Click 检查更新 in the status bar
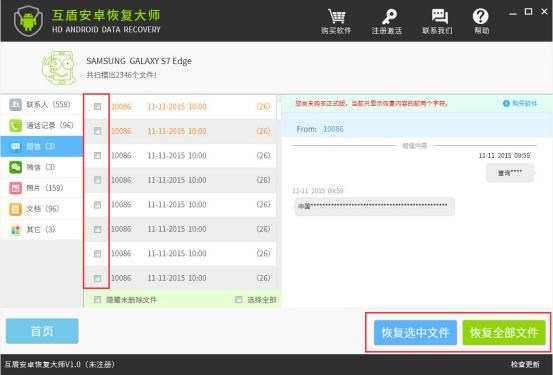This screenshot has height=375, width=553. pyautogui.click(x=525, y=364)
